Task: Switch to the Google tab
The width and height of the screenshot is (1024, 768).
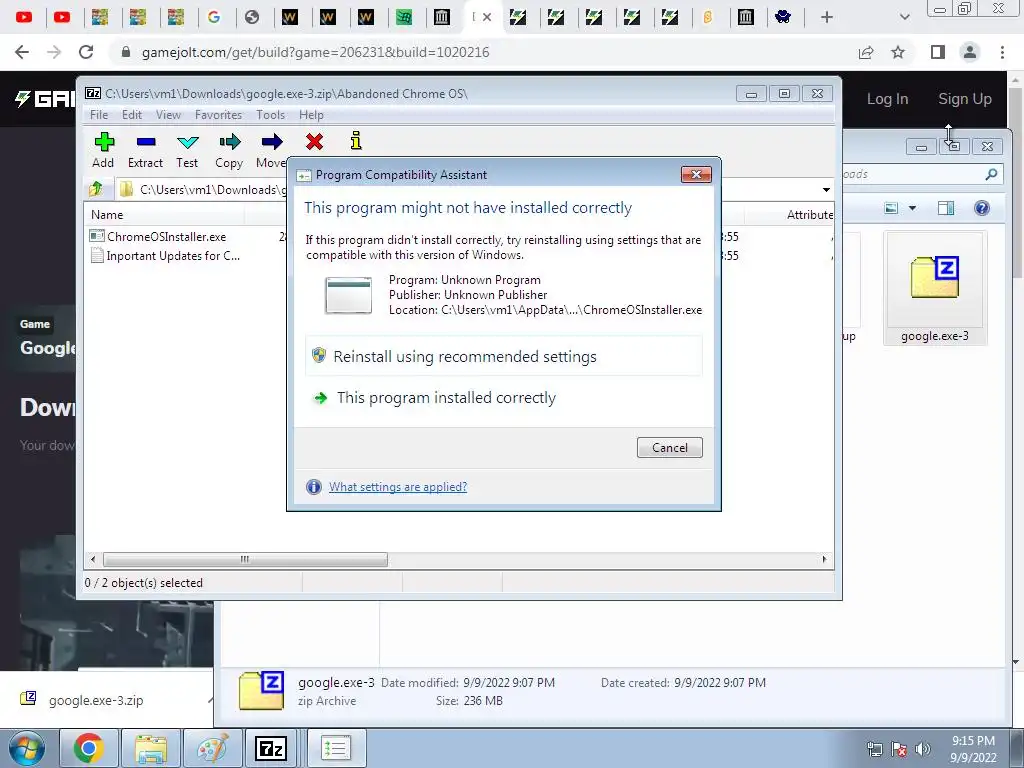Action: click(214, 18)
